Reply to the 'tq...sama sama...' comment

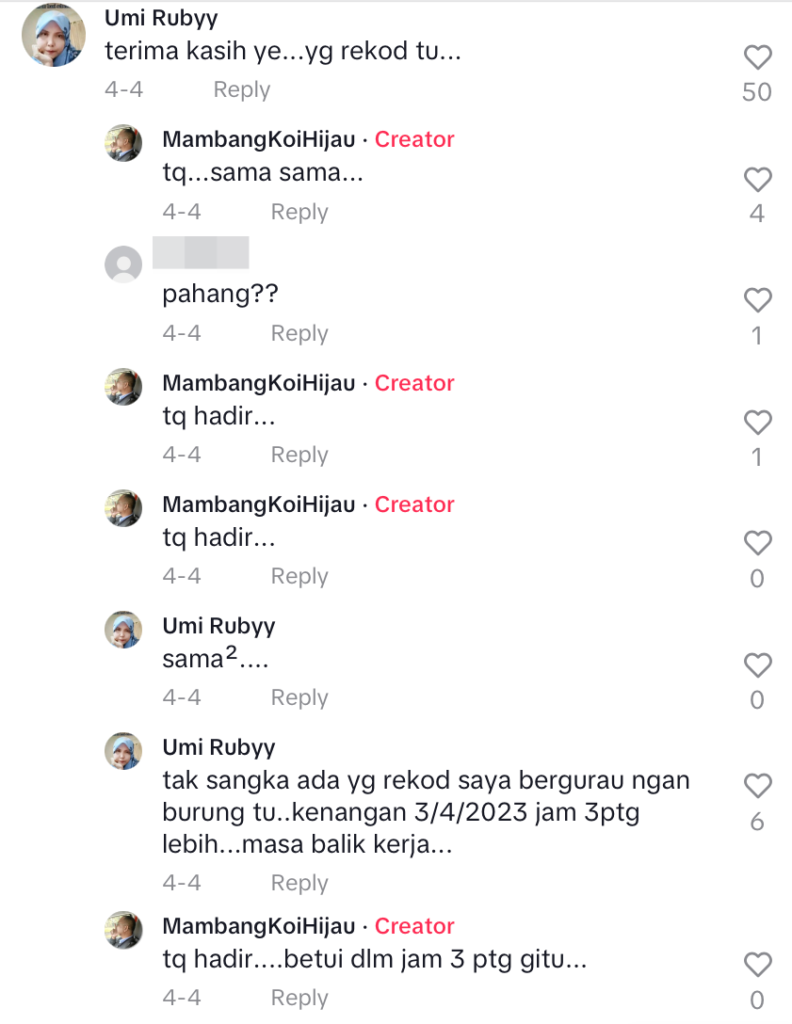(x=299, y=212)
